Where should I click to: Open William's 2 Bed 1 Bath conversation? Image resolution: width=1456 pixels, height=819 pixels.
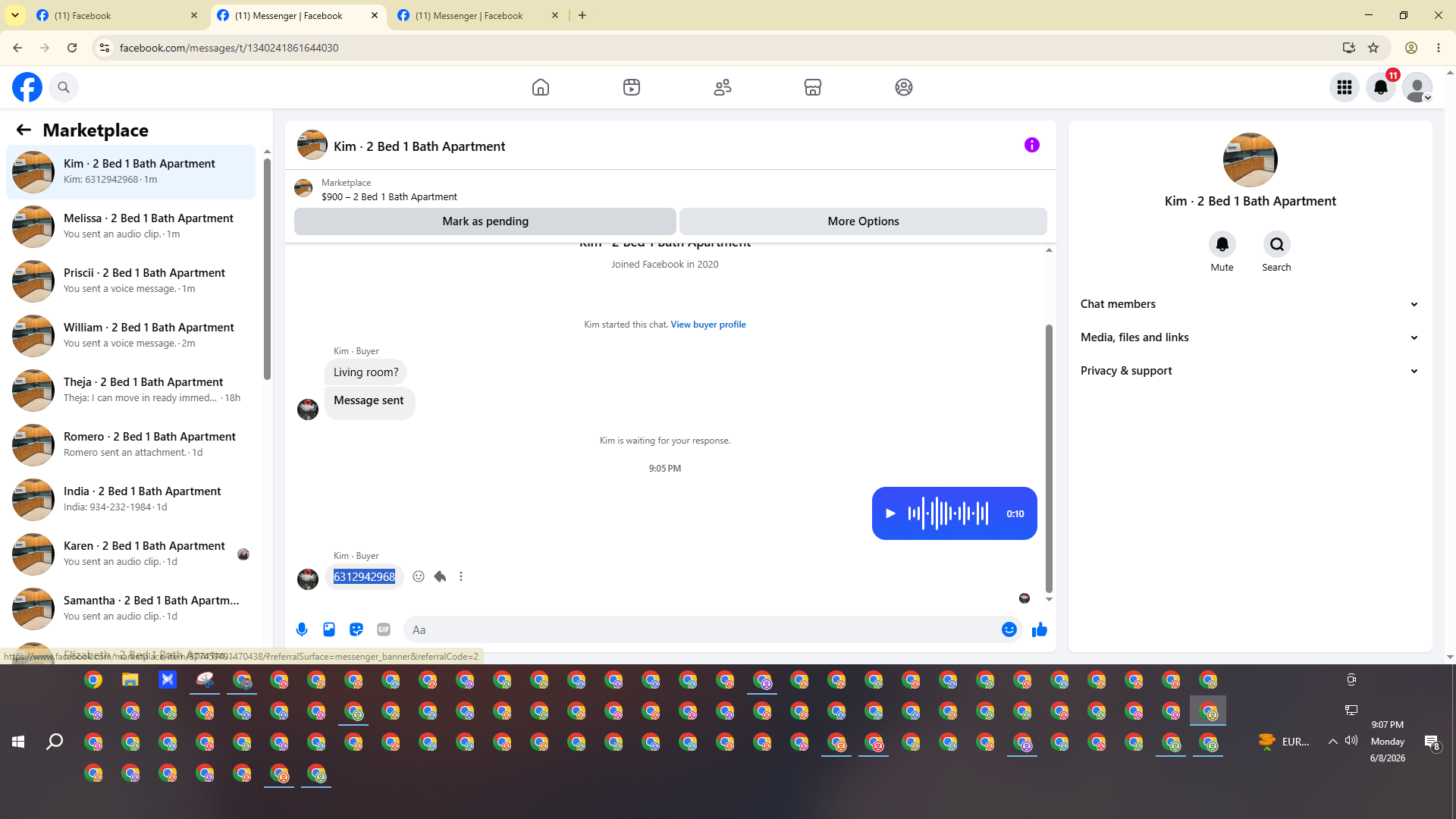(x=131, y=336)
